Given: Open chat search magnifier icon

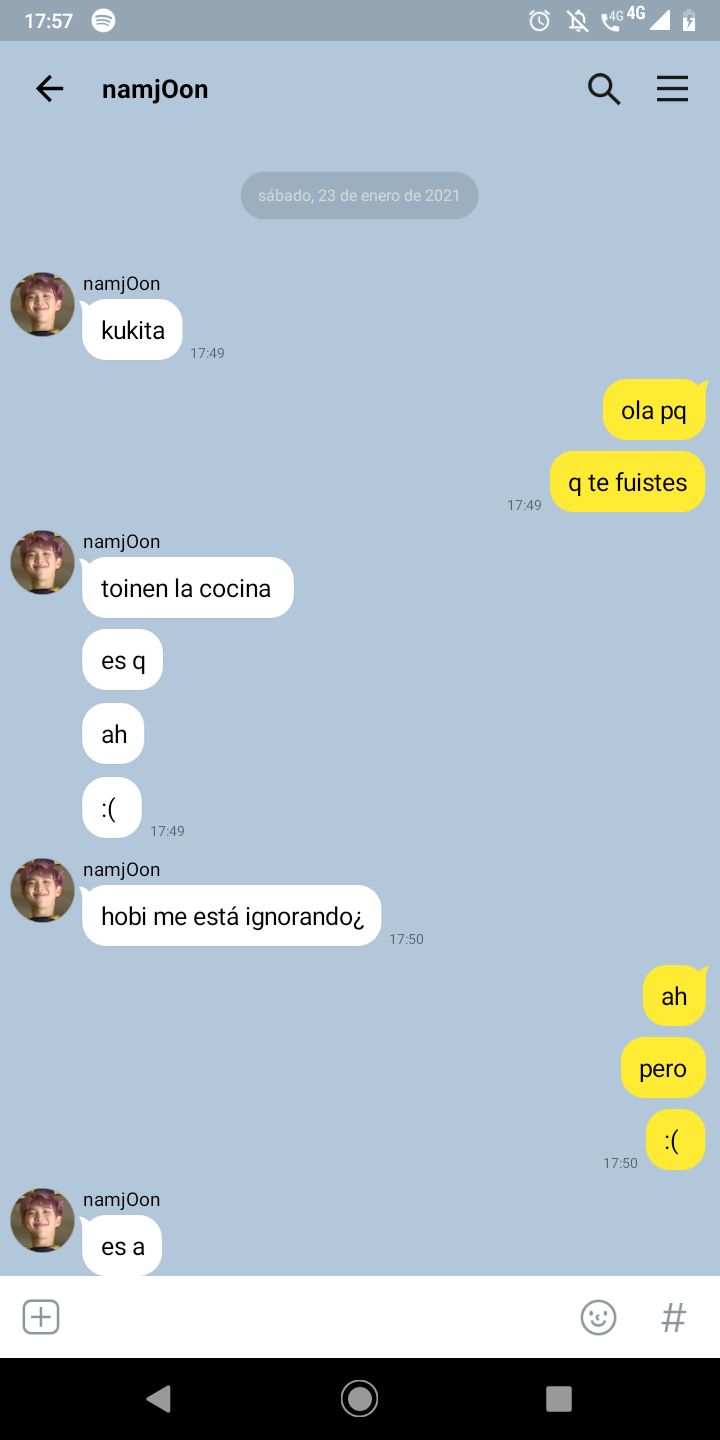Looking at the screenshot, I should pos(604,89).
